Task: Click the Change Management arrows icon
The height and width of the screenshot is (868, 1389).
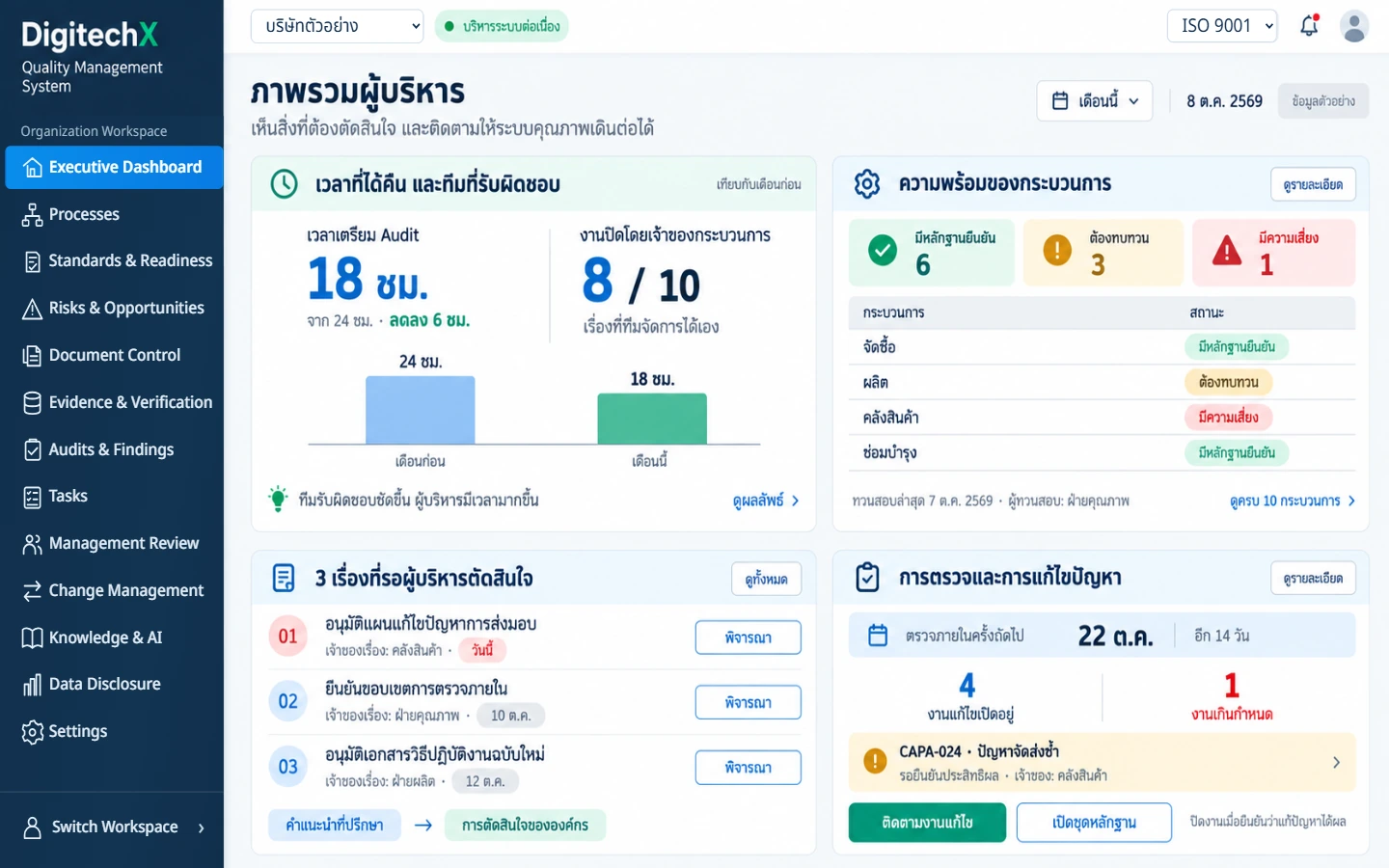Action: (x=32, y=590)
